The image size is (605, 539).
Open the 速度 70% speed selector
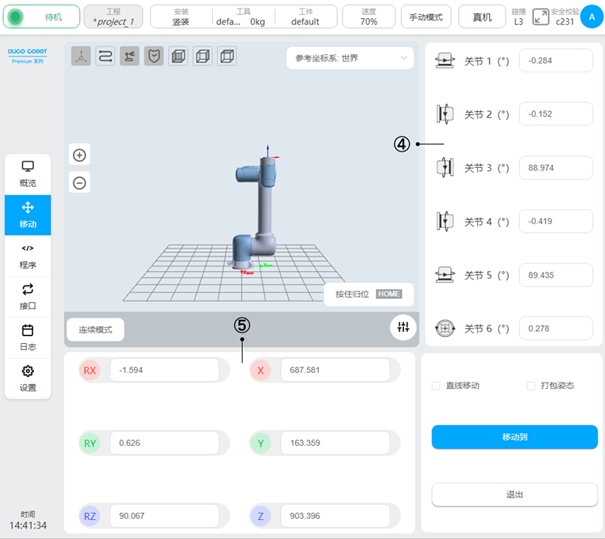click(368, 17)
